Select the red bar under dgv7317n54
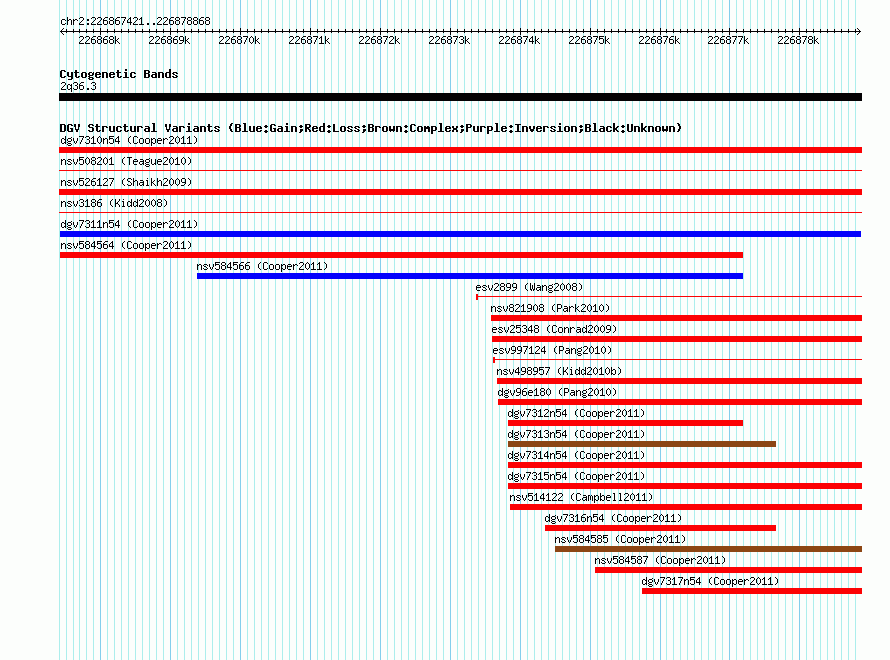 (752, 591)
